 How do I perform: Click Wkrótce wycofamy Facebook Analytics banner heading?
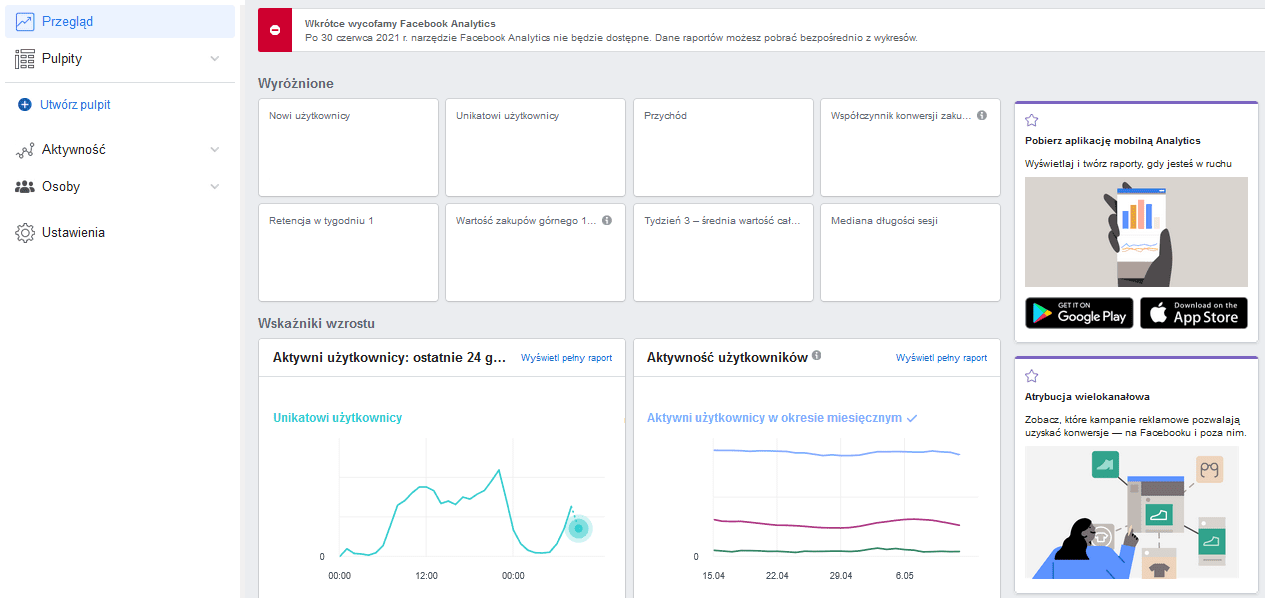[400, 23]
